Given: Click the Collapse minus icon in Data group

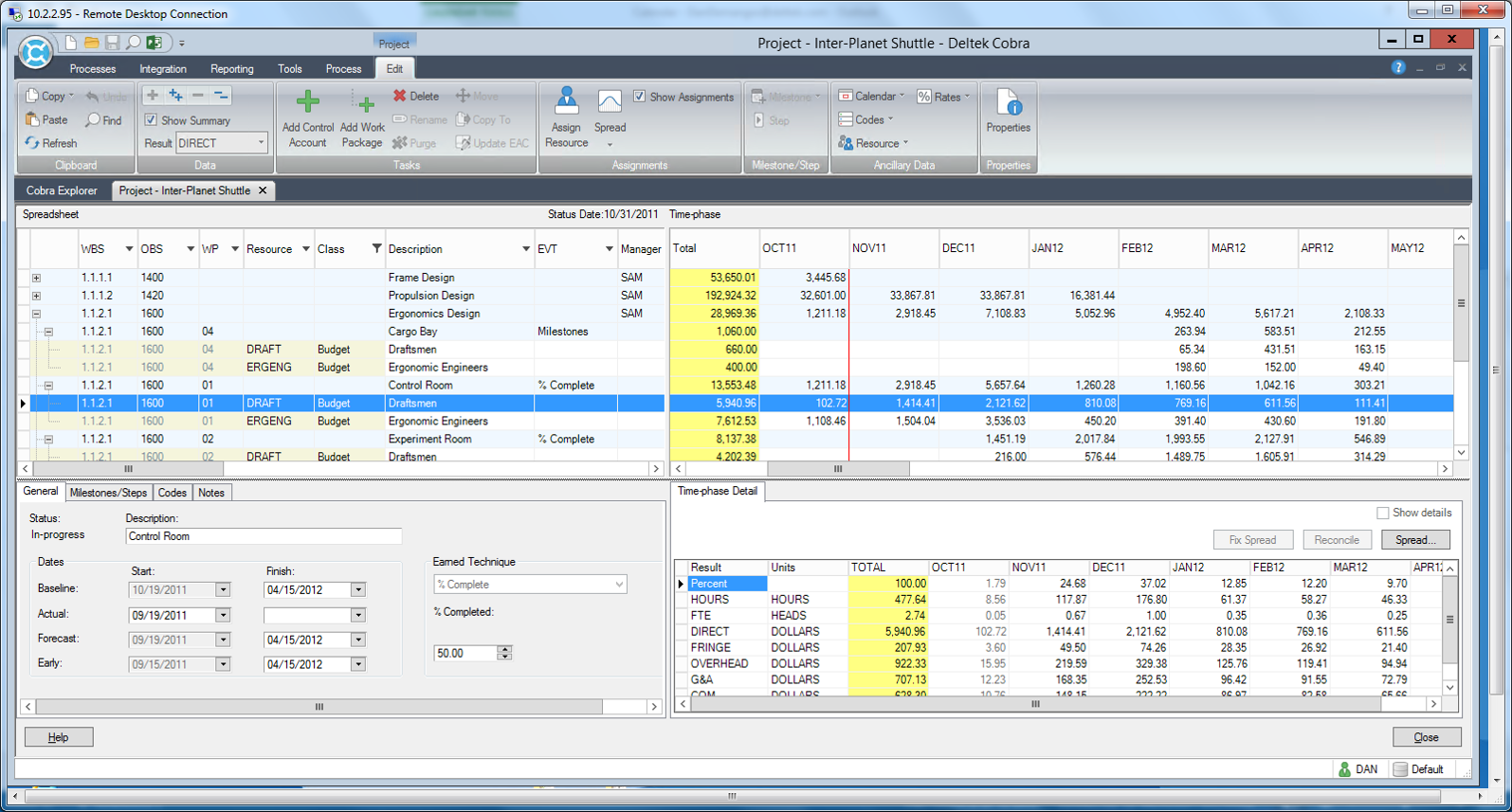Looking at the screenshot, I should coord(198,96).
